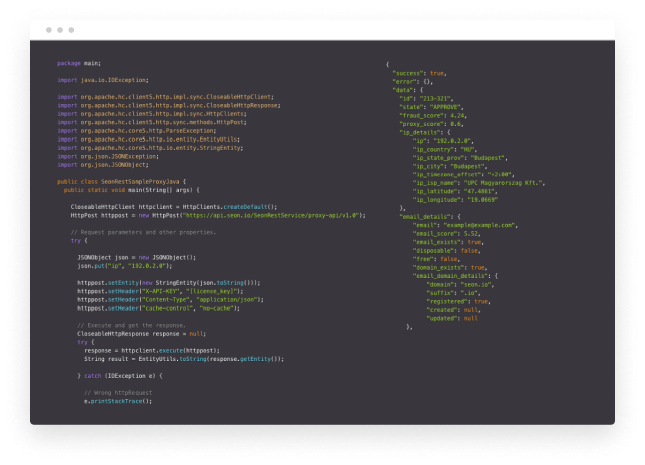Select the "suffix": ".io" line
The width and height of the screenshot is (645, 465).
[x=453, y=293]
